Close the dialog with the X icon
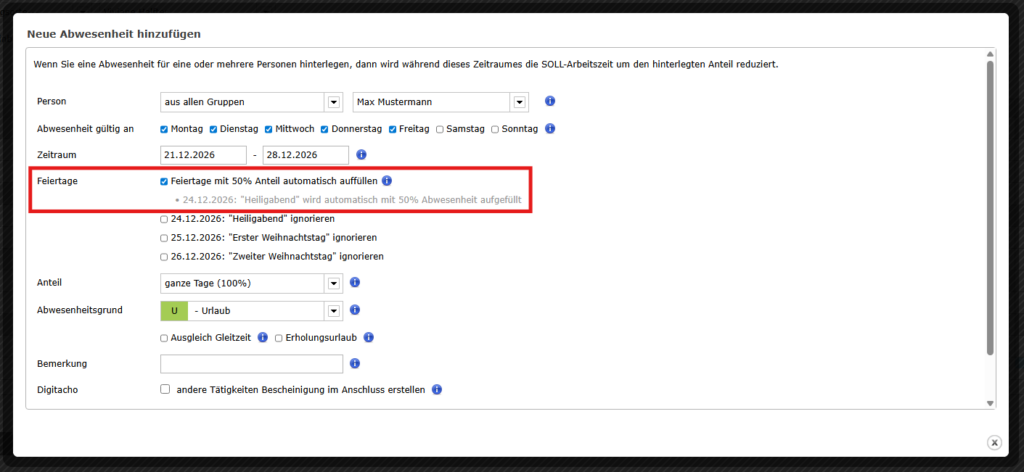Image resolution: width=1024 pixels, height=472 pixels. coord(994,442)
